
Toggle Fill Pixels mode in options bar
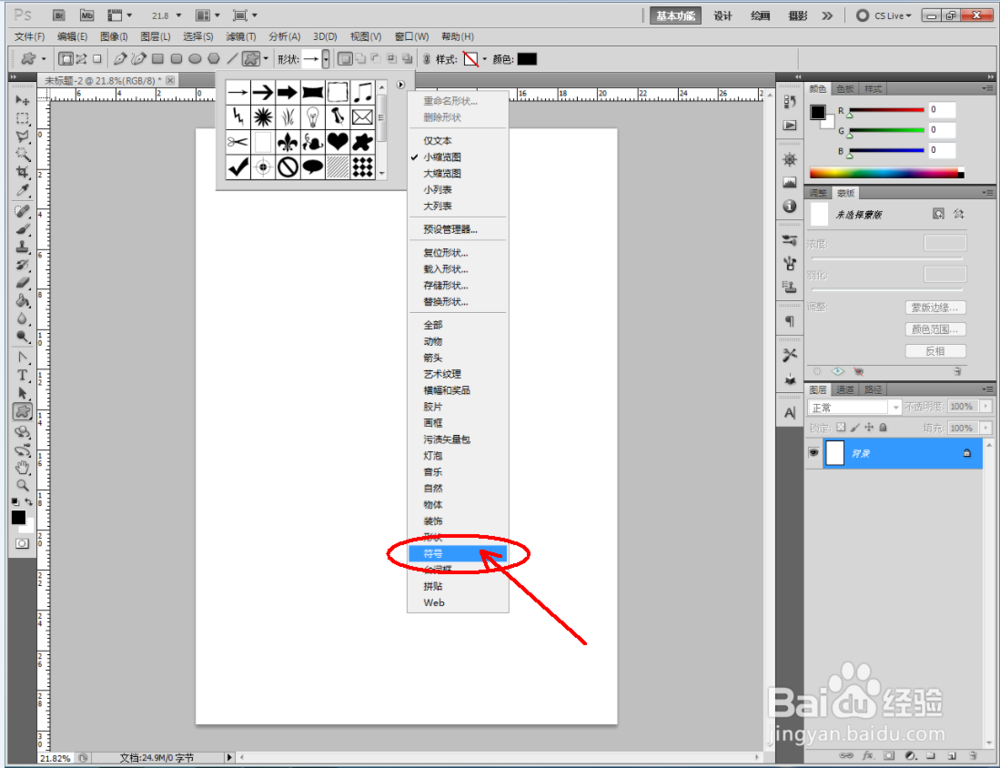tap(97, 59)
